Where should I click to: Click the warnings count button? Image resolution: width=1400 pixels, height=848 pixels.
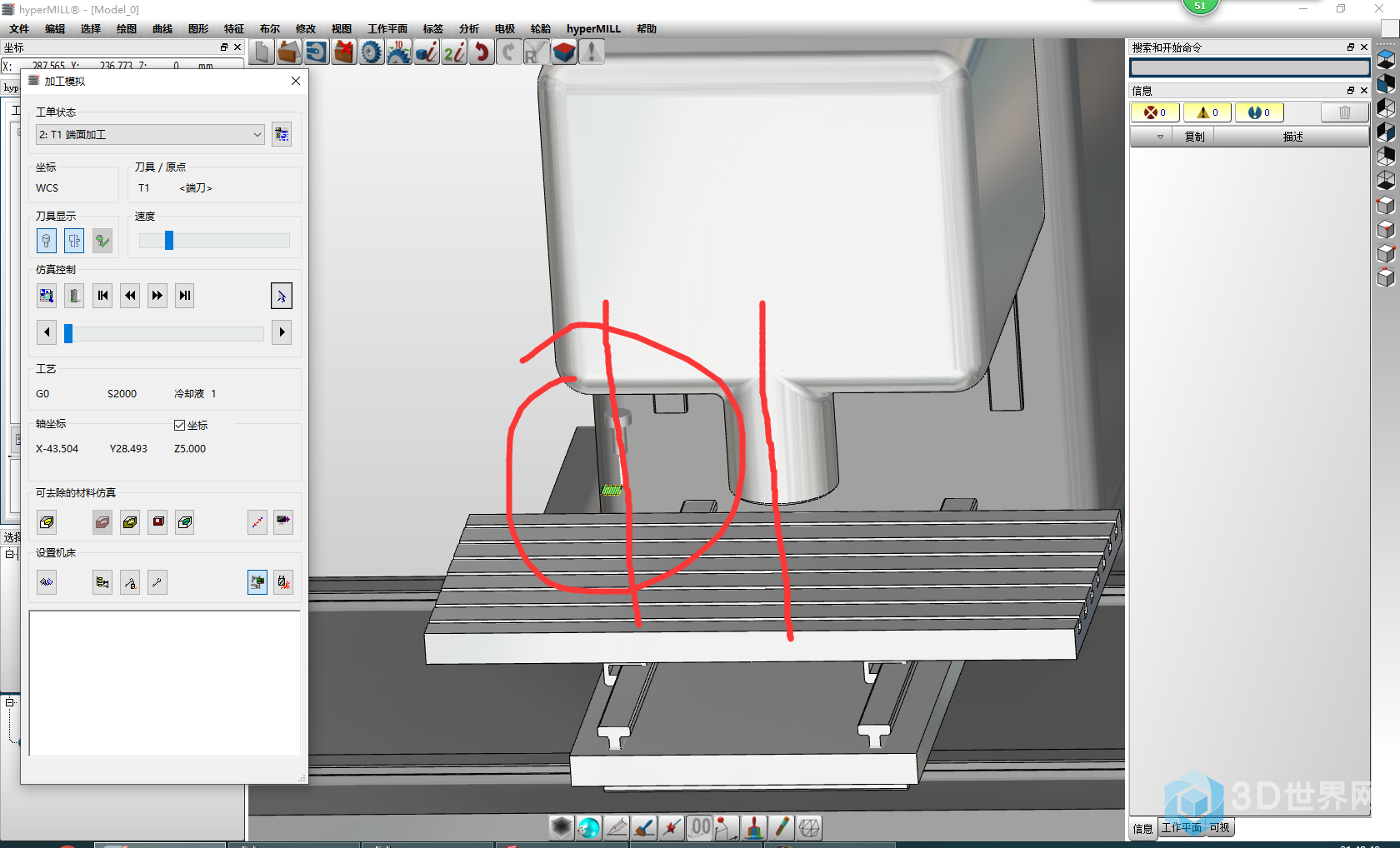[1207, 112]
